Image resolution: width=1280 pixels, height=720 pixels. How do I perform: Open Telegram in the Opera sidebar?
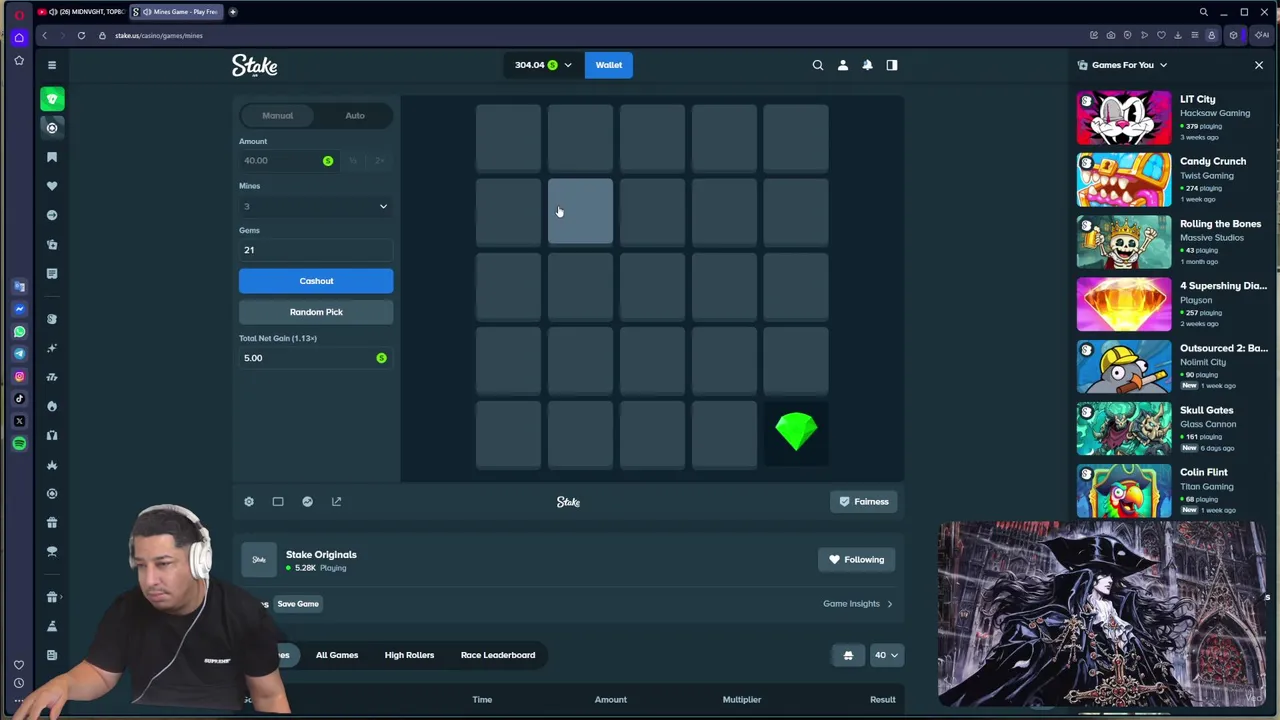pos(19,354)
